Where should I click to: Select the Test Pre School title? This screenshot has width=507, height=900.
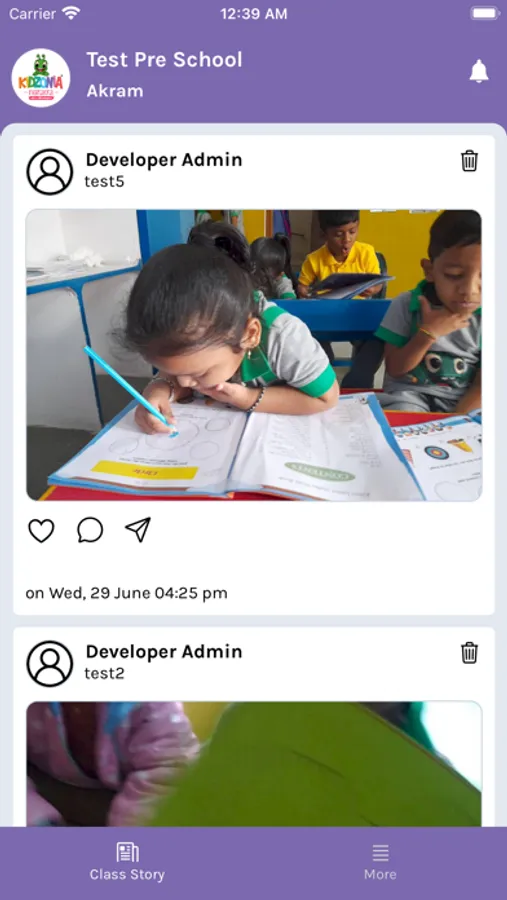[x=164, y=60]
